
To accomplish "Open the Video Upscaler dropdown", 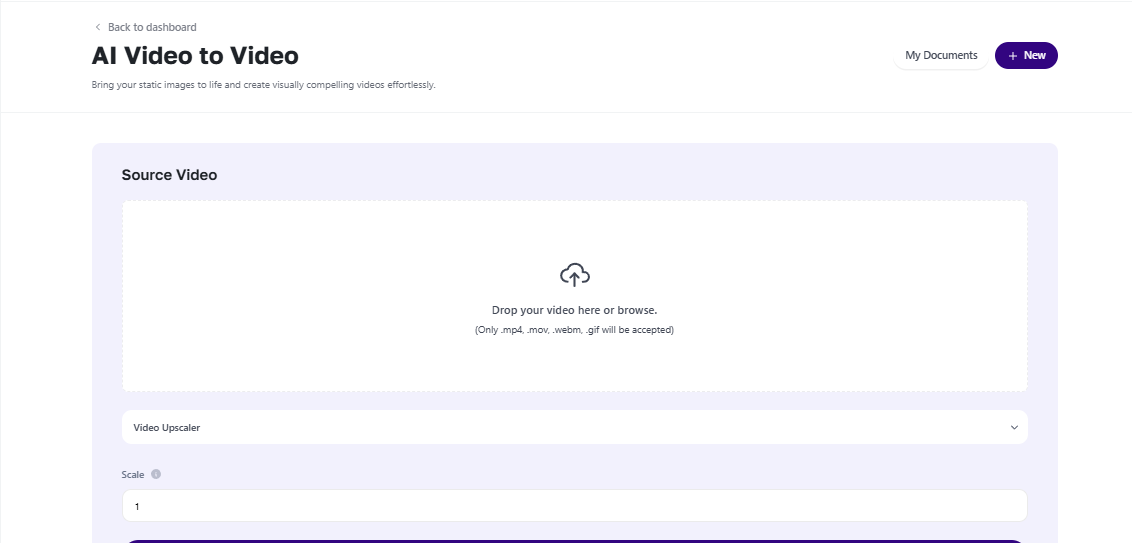I will [575, 427].
